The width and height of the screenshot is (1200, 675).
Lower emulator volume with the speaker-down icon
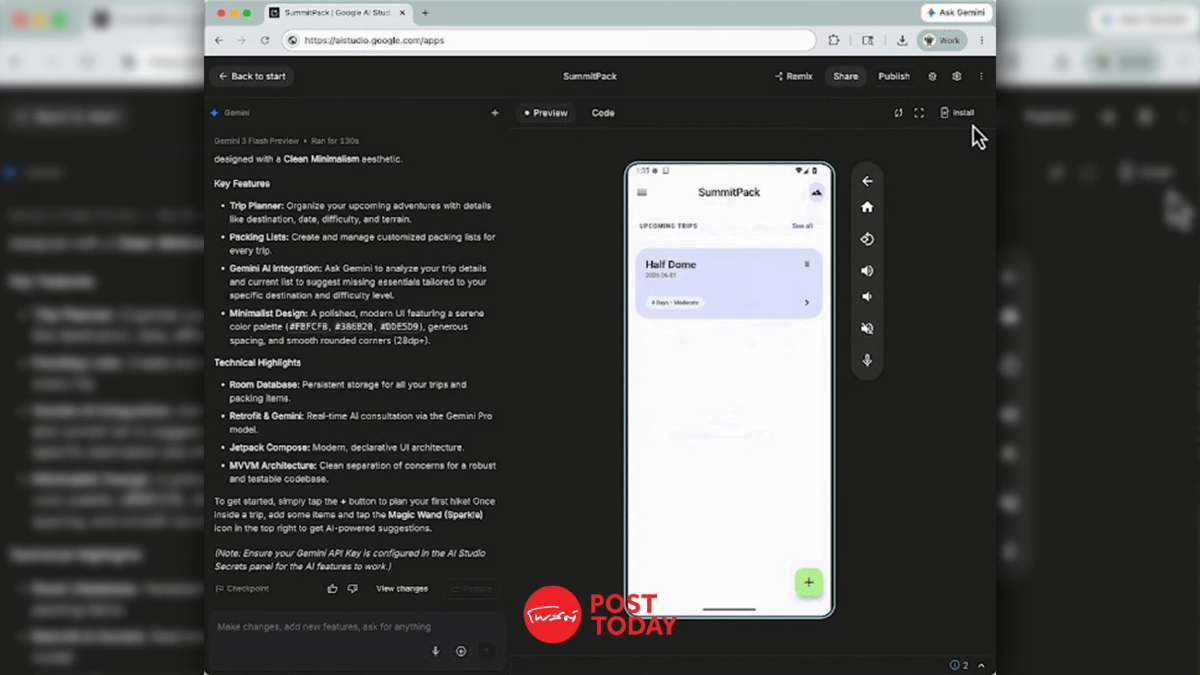867,297
